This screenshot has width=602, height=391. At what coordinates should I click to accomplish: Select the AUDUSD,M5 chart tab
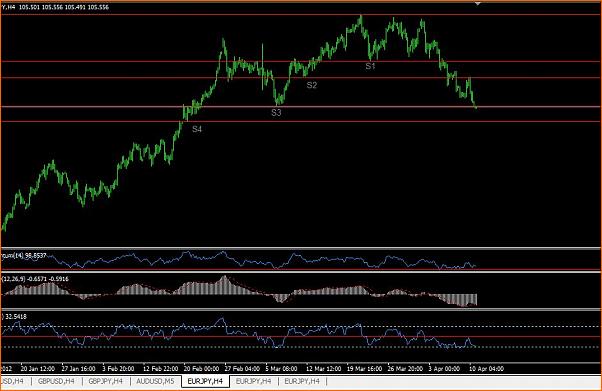coord(155,381)
